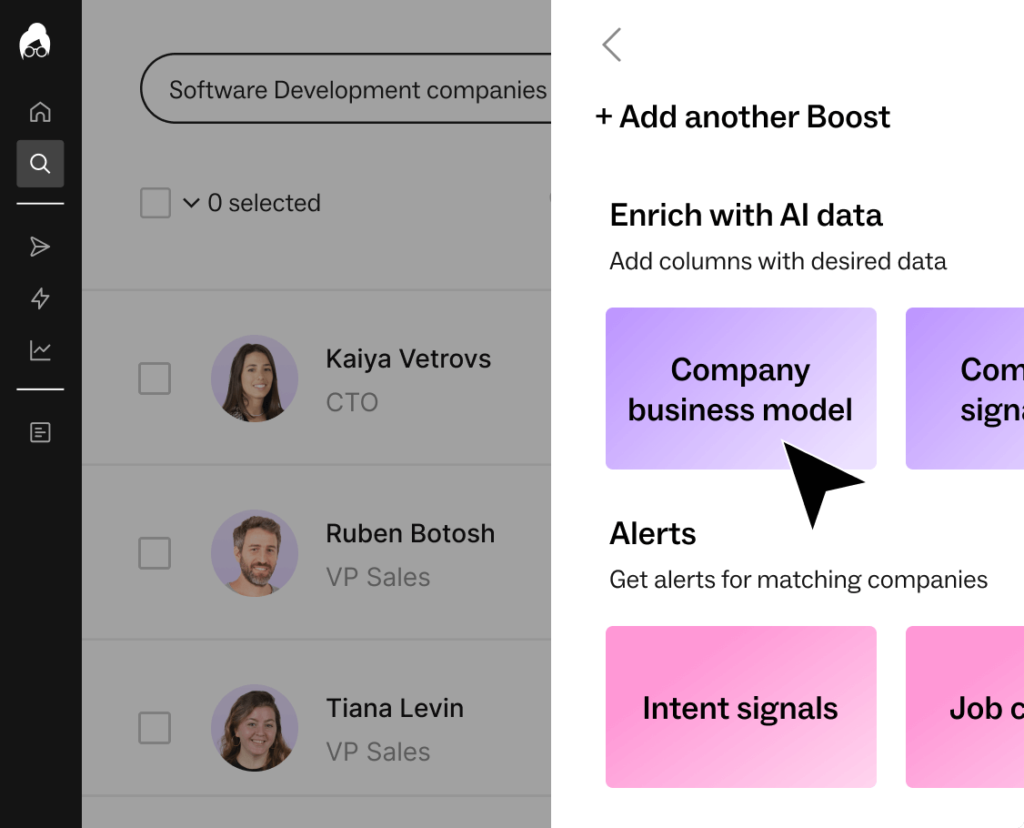This screenshot has height=828, width=1024.
Task: Click the app logo at top of sidebar
Action: pos(35,42)
